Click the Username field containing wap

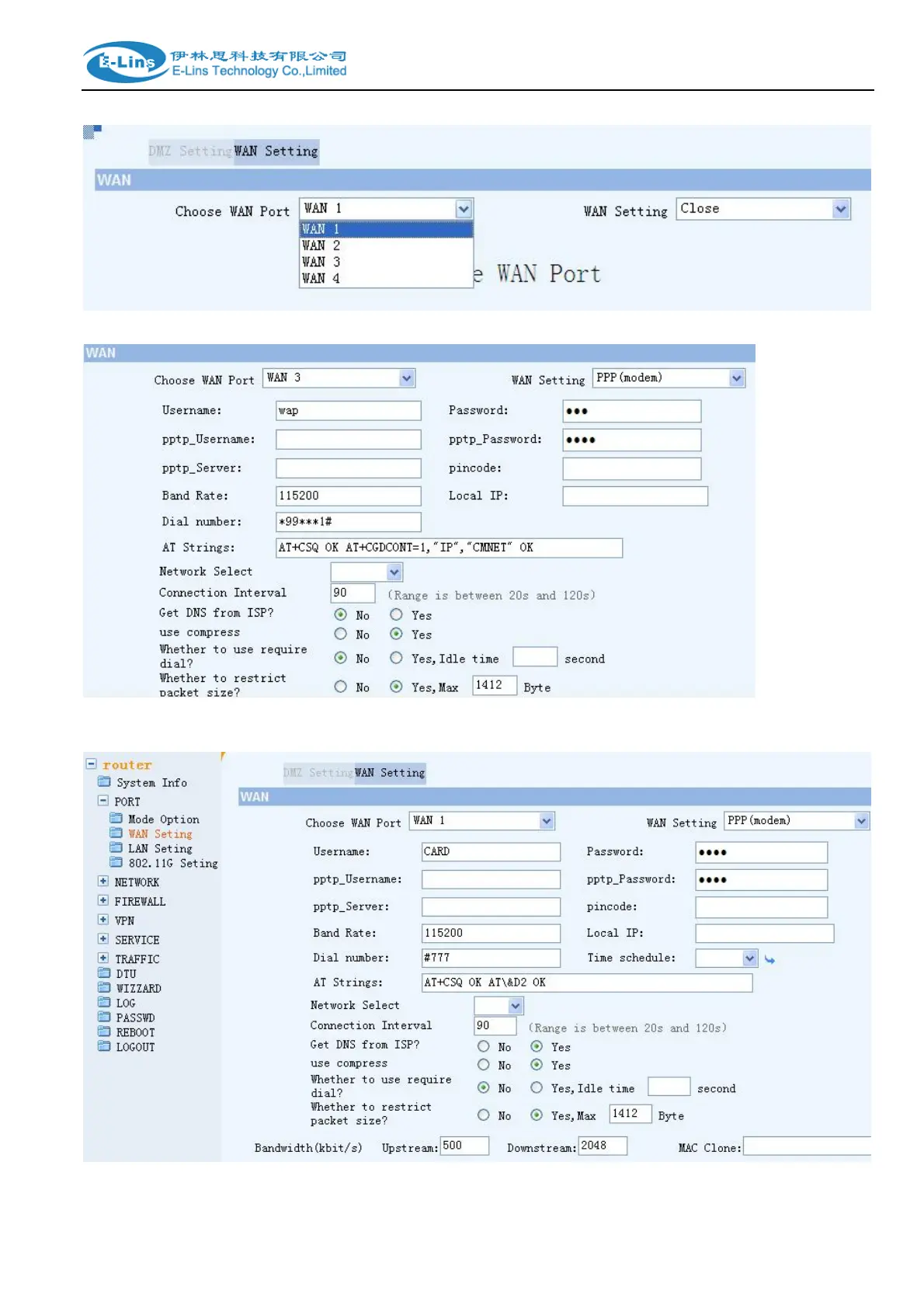click(x=349, y=411)
